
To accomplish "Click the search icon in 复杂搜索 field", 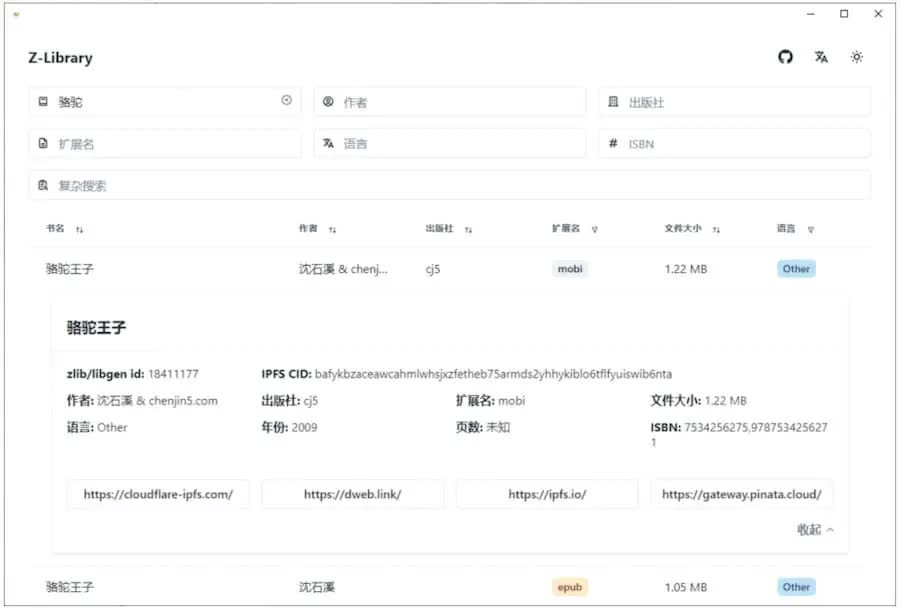I will (41, 185).
